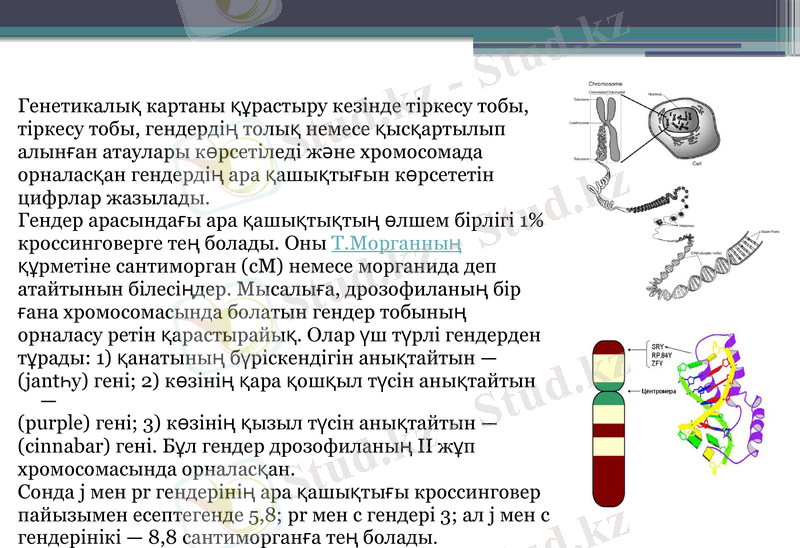
Task: Click the '(purple) гені' text
Action: pyautogui.click(x=75, y=424)
